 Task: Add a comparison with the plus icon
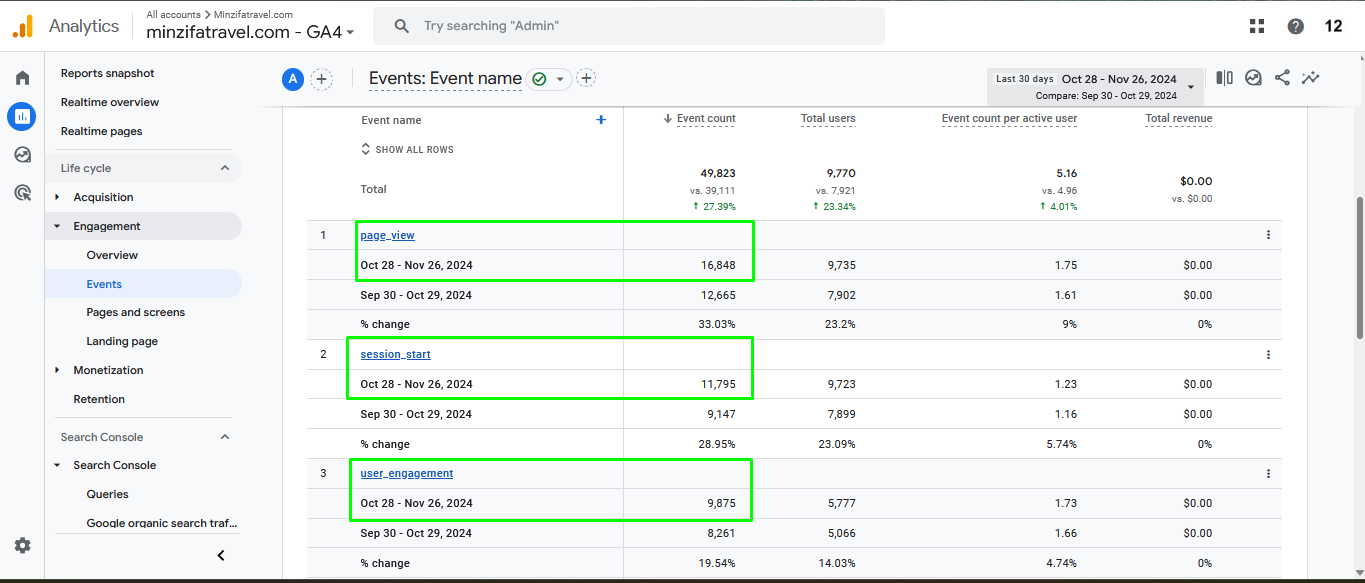coord(321,78)
